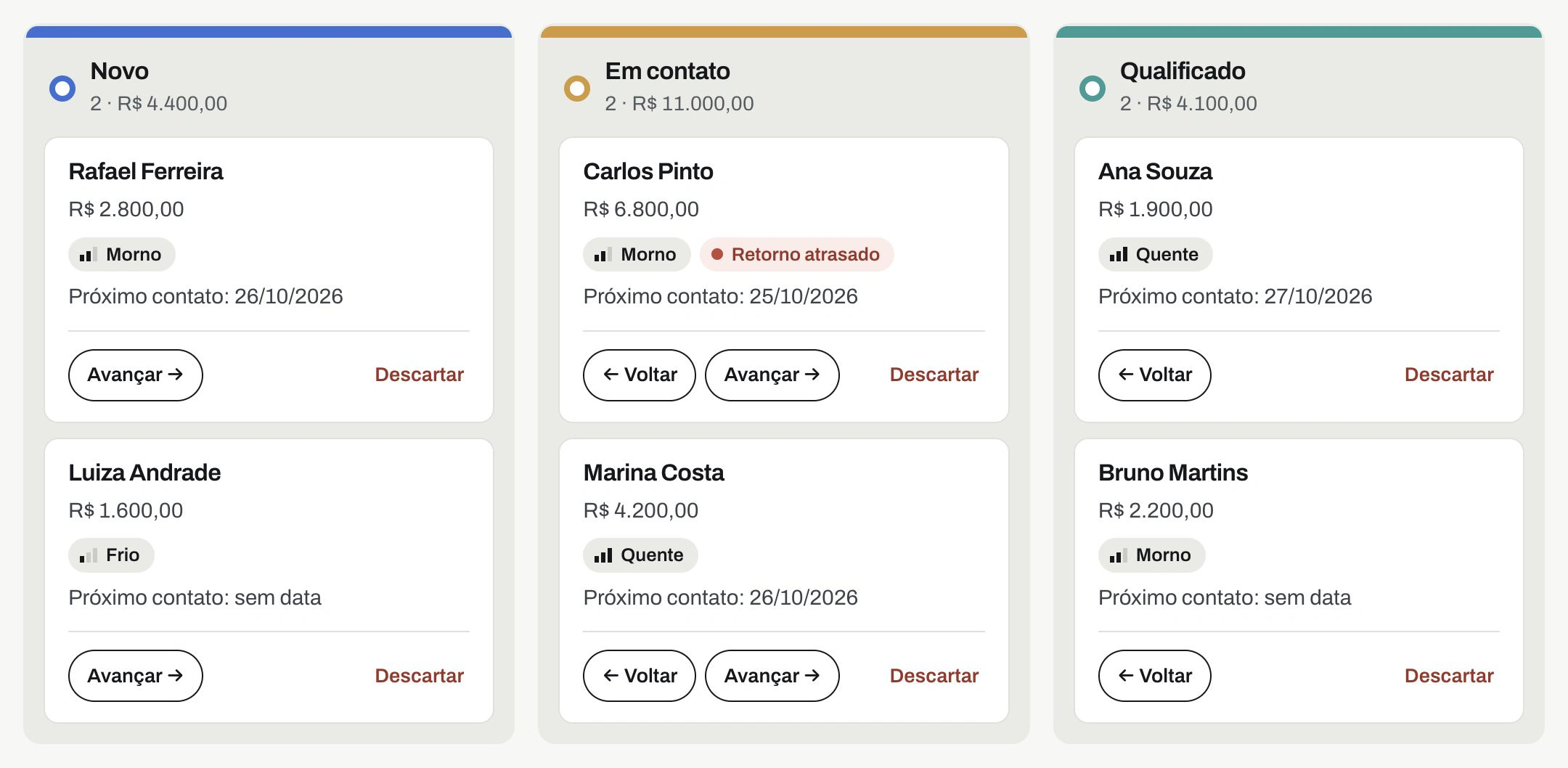Image resolution: width=1568 pixels, height=768 pixels.
Task: Discard the Luiza Andrade lead
Action: pos(419,676)
